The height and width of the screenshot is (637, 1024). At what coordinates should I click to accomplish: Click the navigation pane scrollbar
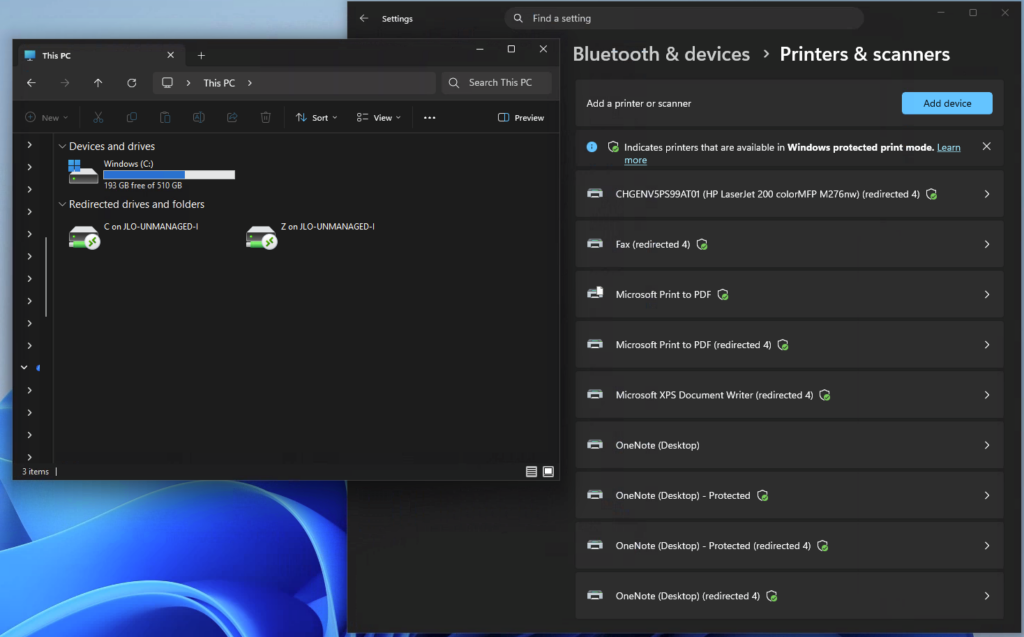(x=46, y=277)
